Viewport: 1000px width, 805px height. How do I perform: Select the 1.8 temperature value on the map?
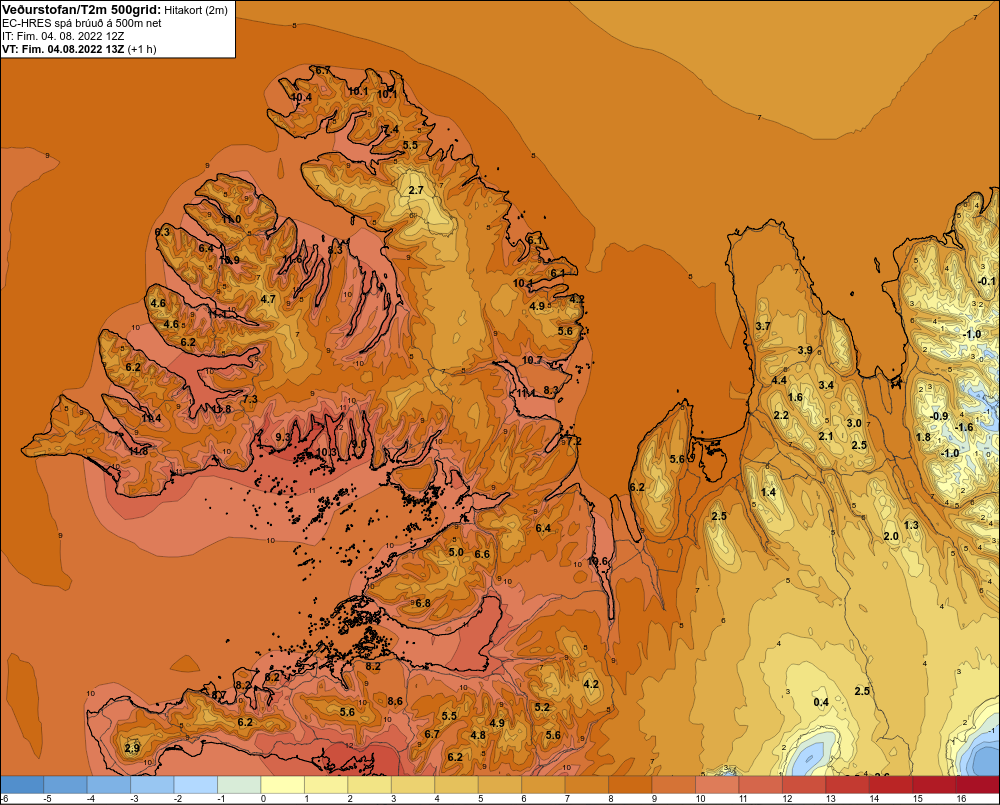(x=923, y=437)
